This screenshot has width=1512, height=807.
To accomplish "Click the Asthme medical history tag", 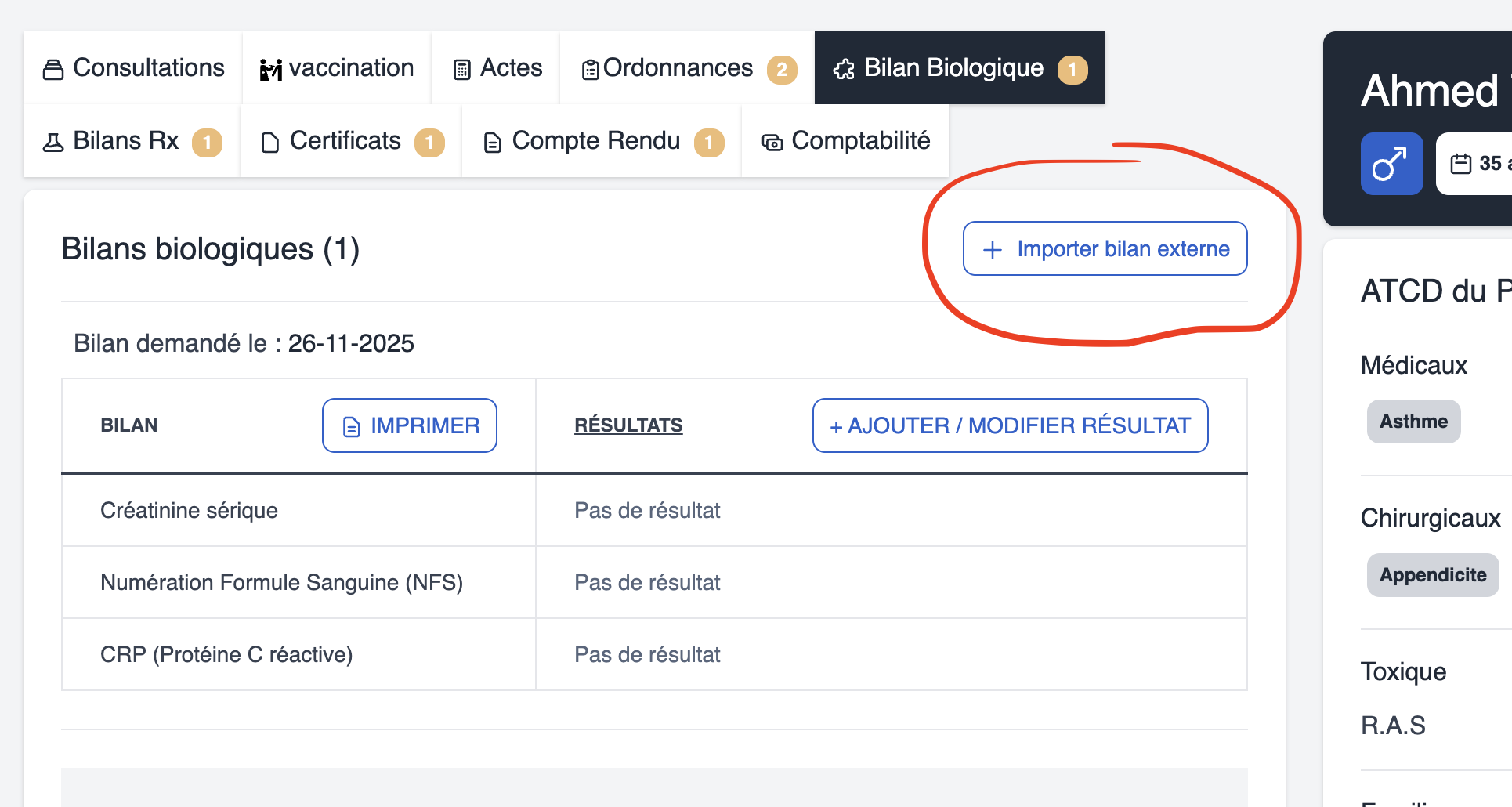I will click(x=1413, y=422).
